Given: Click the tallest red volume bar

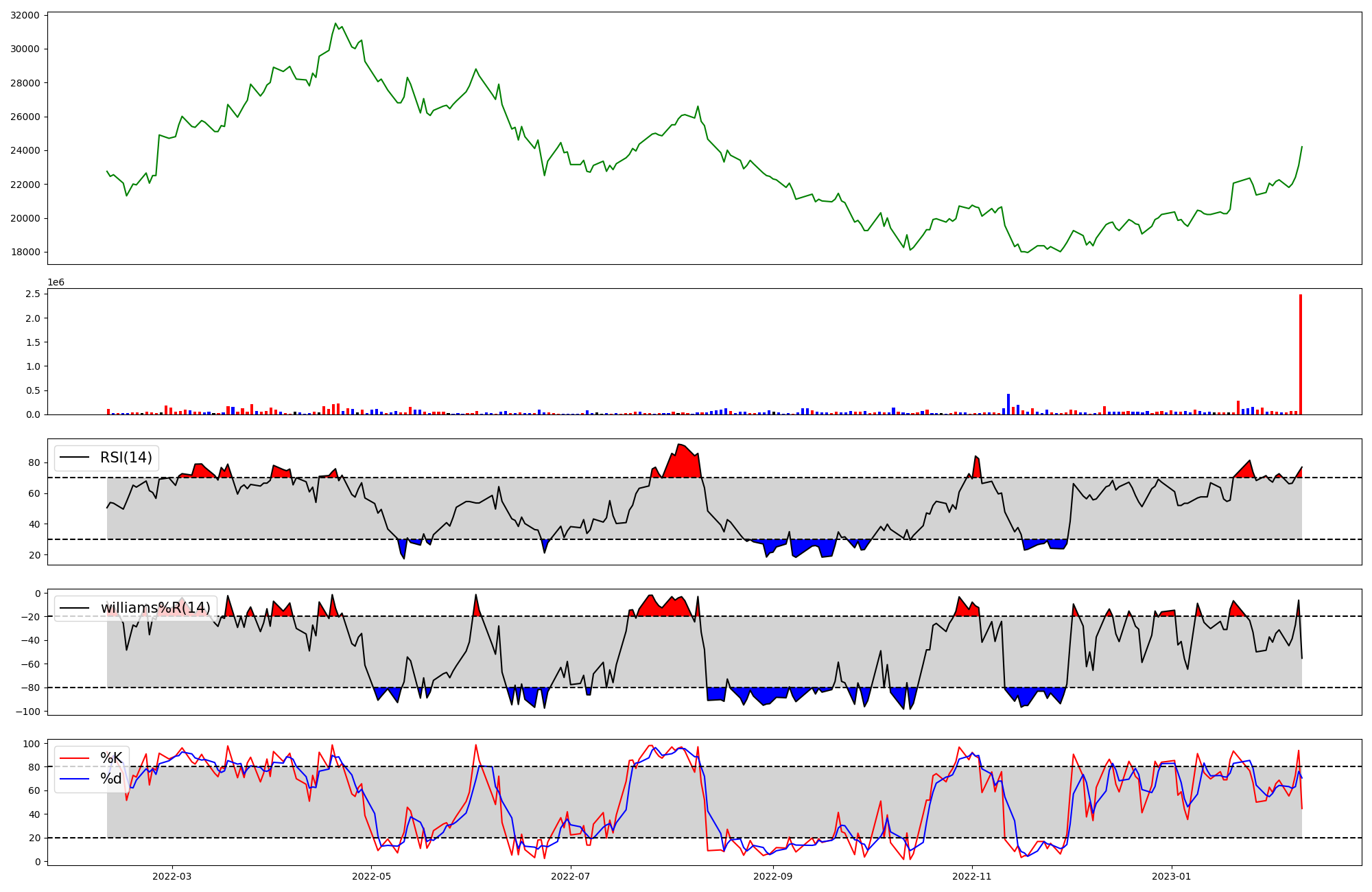Looking at the screenshot, I should click(x=1300, y=354).
